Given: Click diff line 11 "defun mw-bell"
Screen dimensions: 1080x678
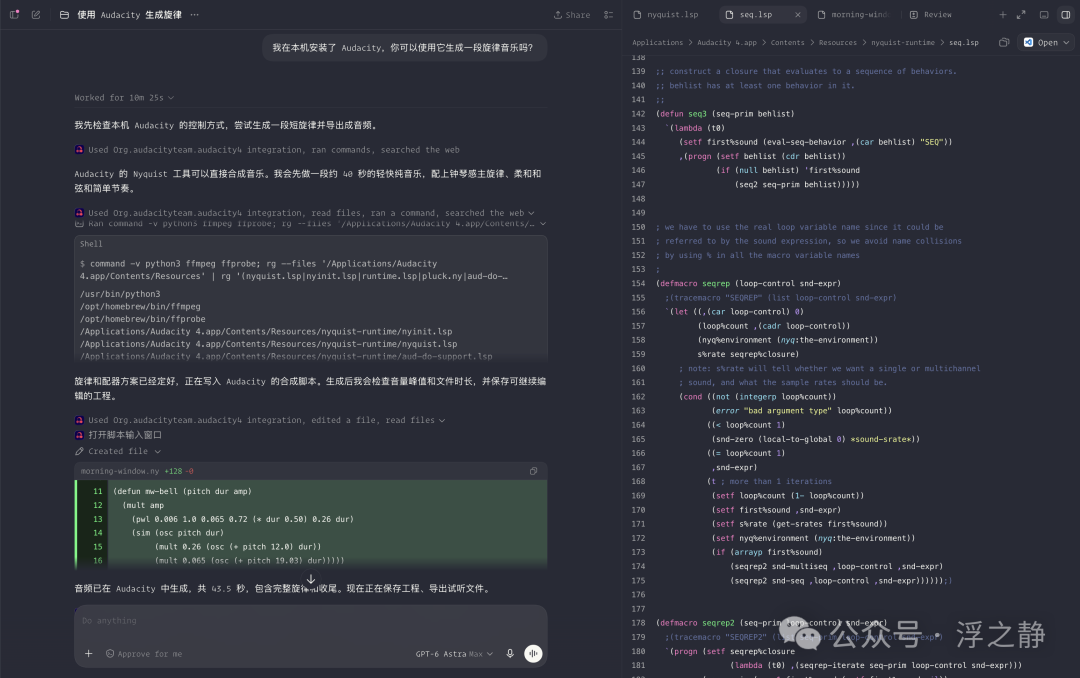Looking at the screenshot, I should (x=183, y=491).
